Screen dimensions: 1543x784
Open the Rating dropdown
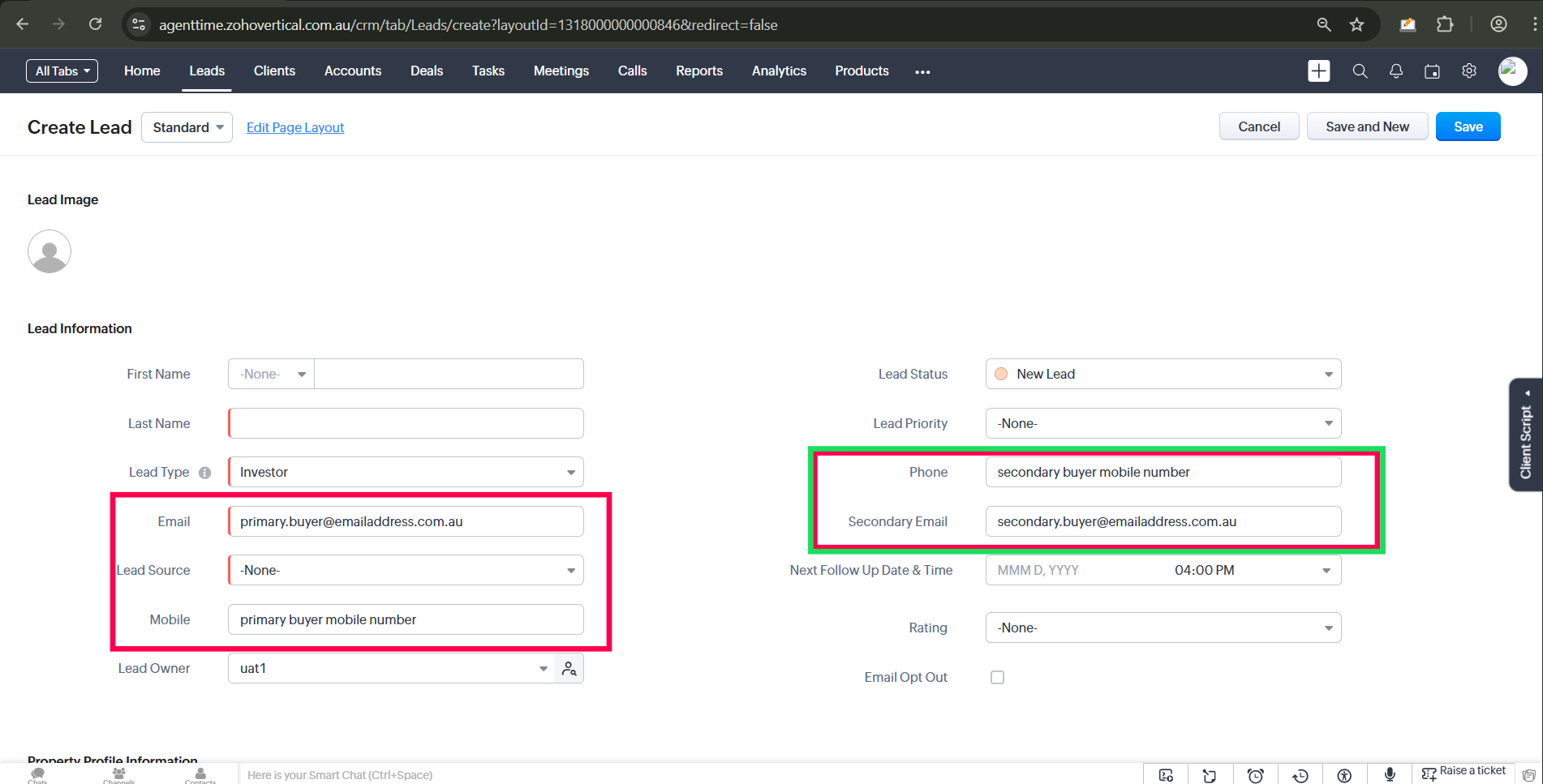(1163, 628)
